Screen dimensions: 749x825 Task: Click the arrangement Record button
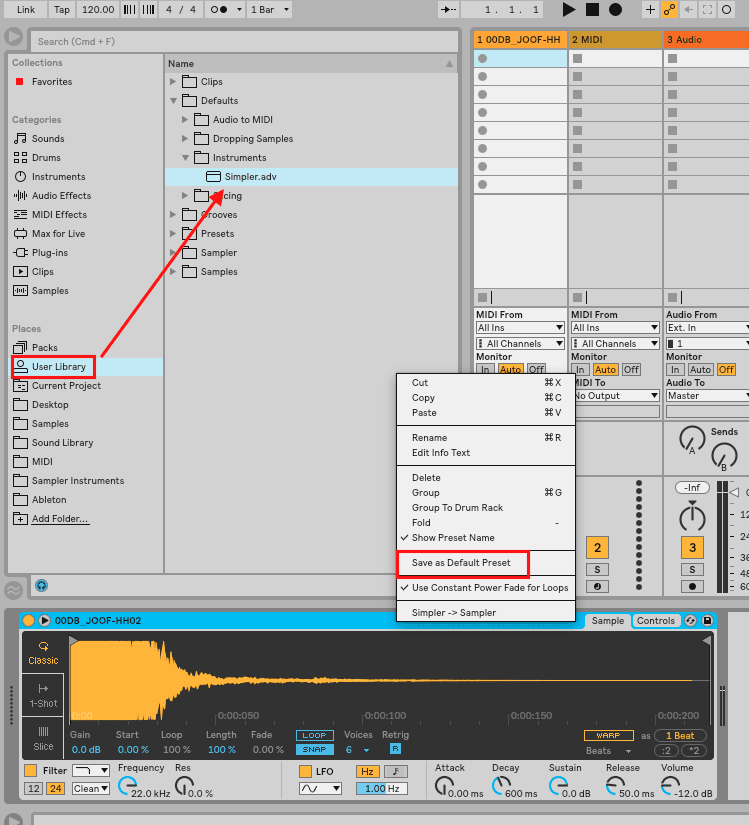615,10
